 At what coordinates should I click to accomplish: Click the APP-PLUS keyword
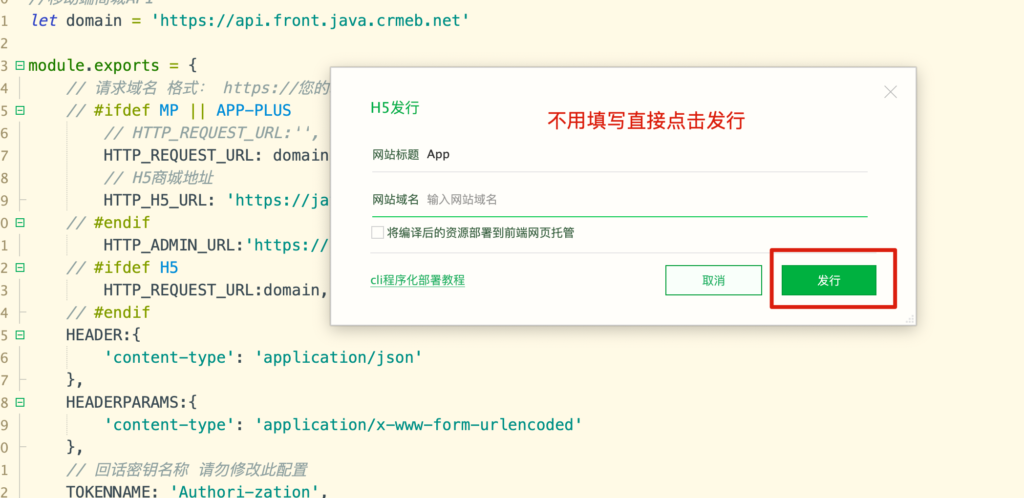point(254,110)
